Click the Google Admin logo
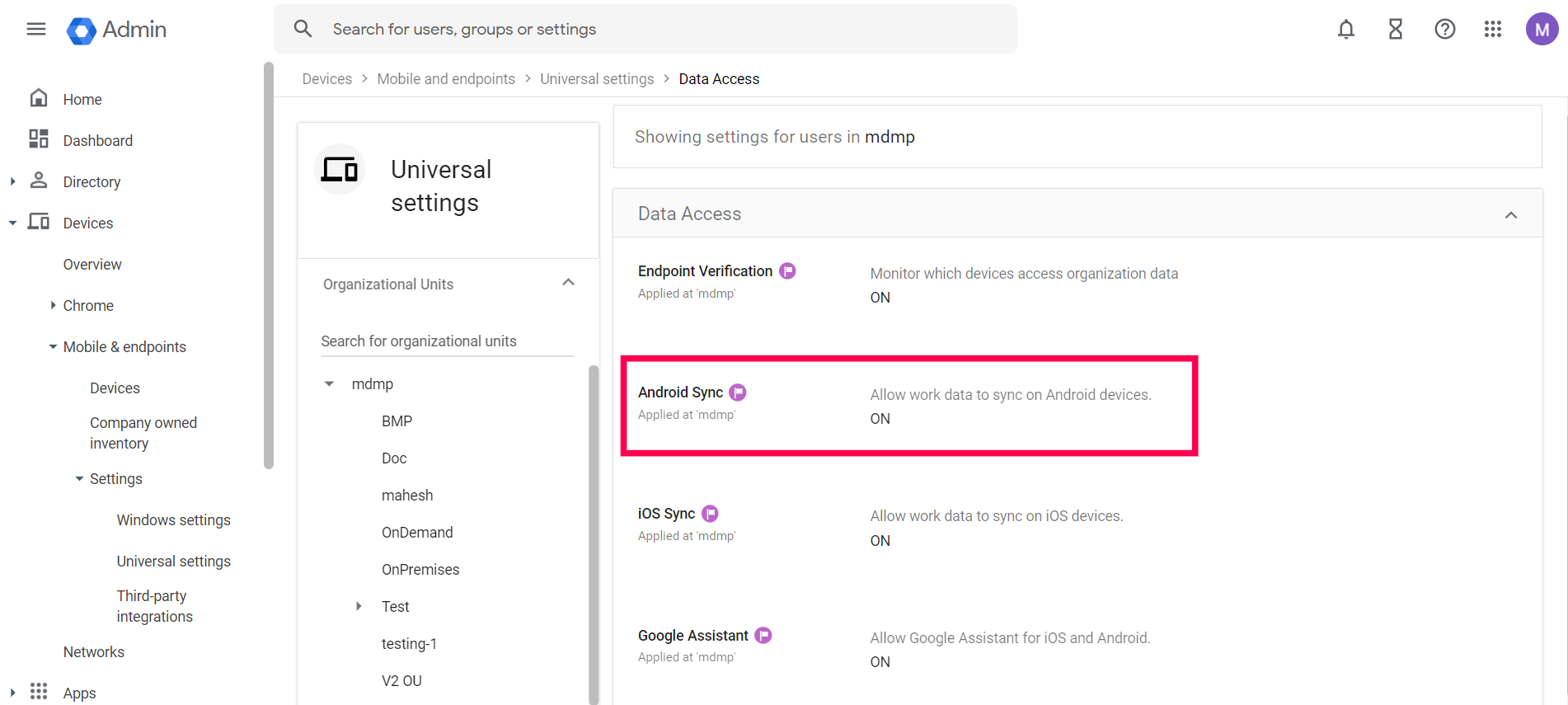Image resolution: width=1568 pixels, height=705 pixels. [x=117, y=31]
